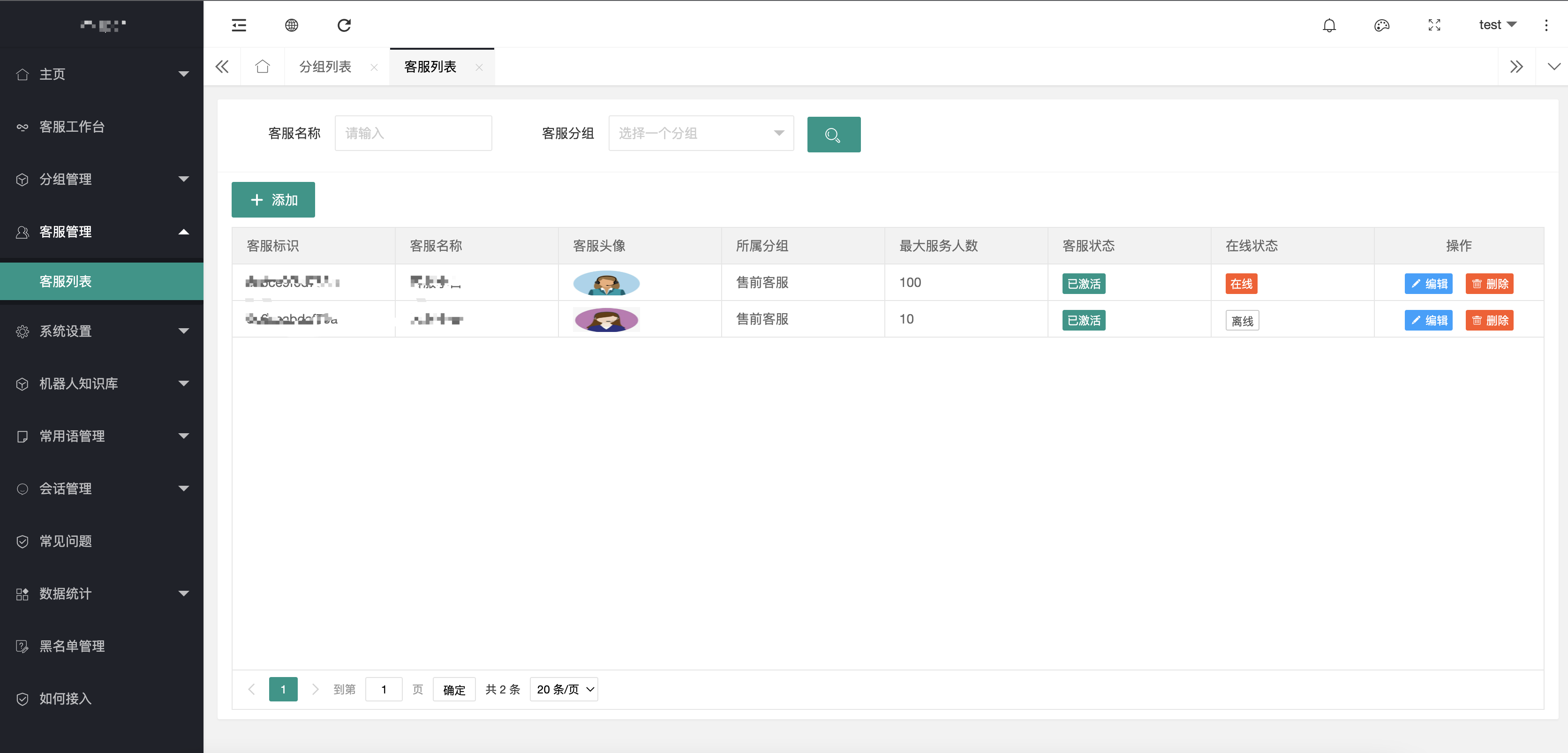1568x753 pixels.
Task: Open 常见问题 in the sidebar
Action: [x=102, y=541]
